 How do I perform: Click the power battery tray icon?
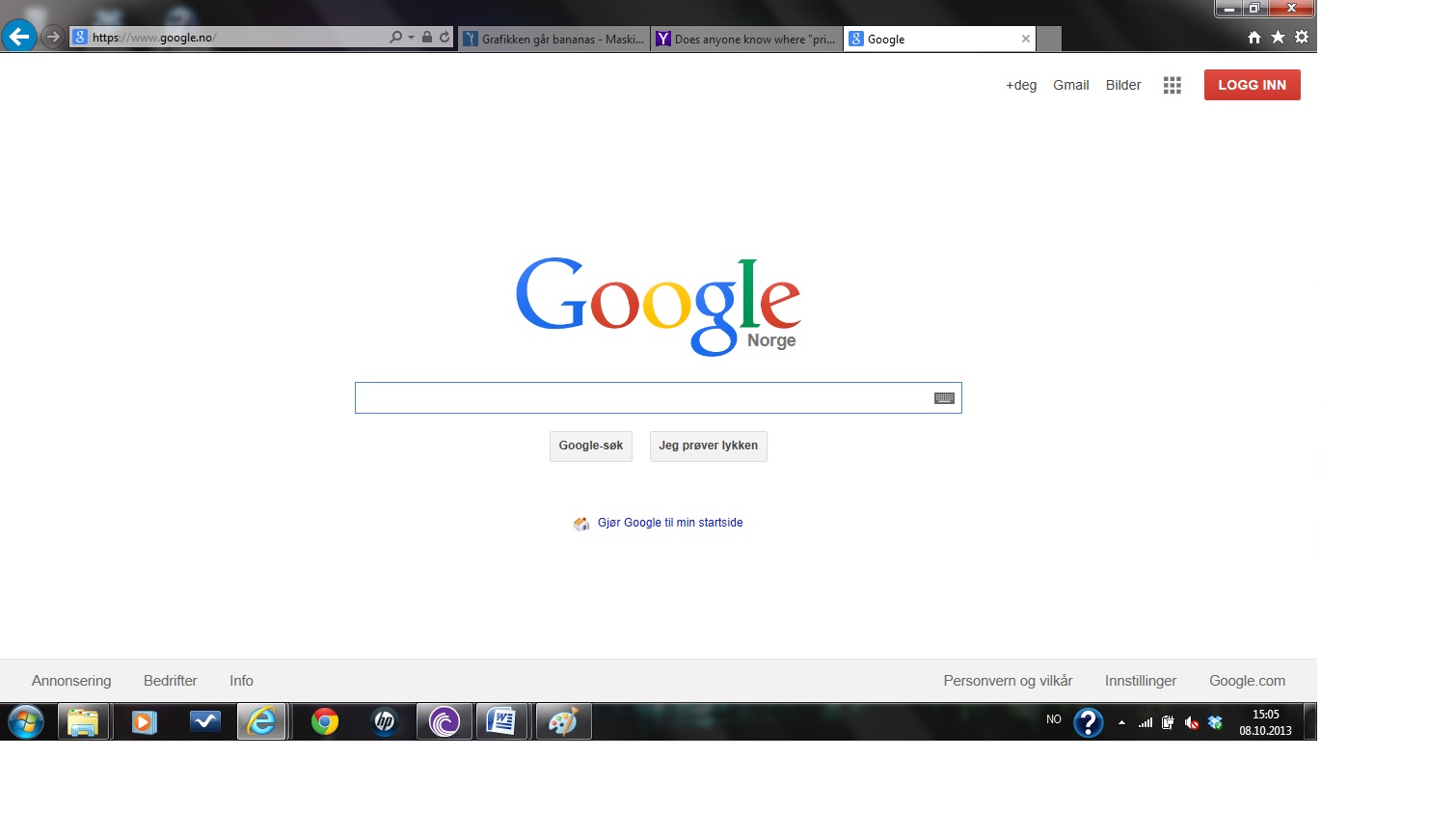(x=1169, y=722)
